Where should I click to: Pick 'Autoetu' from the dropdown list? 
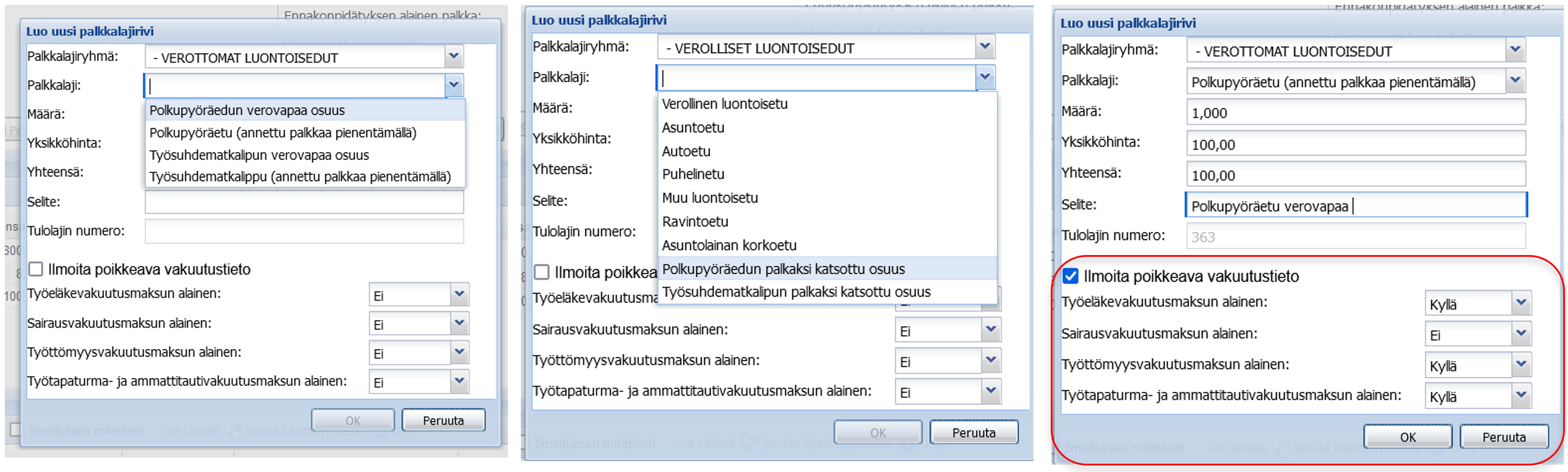pos(828,152)
